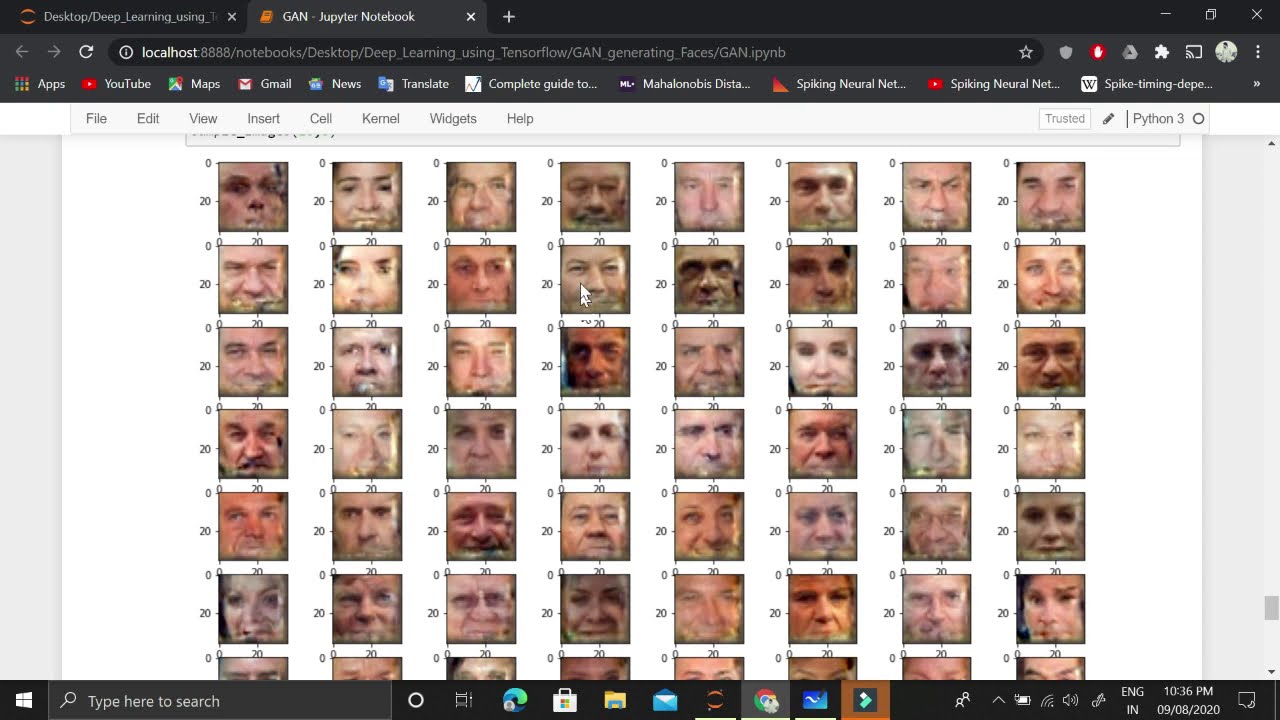Open the Windows Start menu
1280x720 pixels.
click(x=24, y=700)
